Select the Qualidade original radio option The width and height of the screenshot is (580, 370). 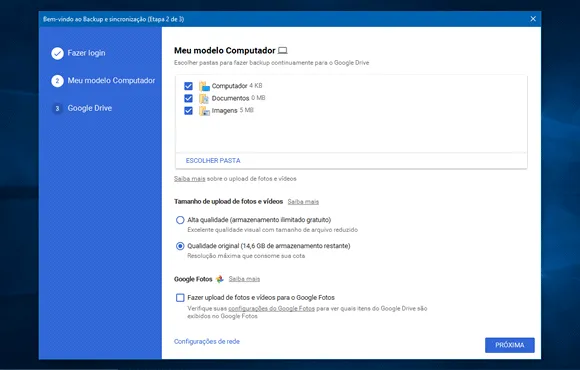click(x=180, y=246)
